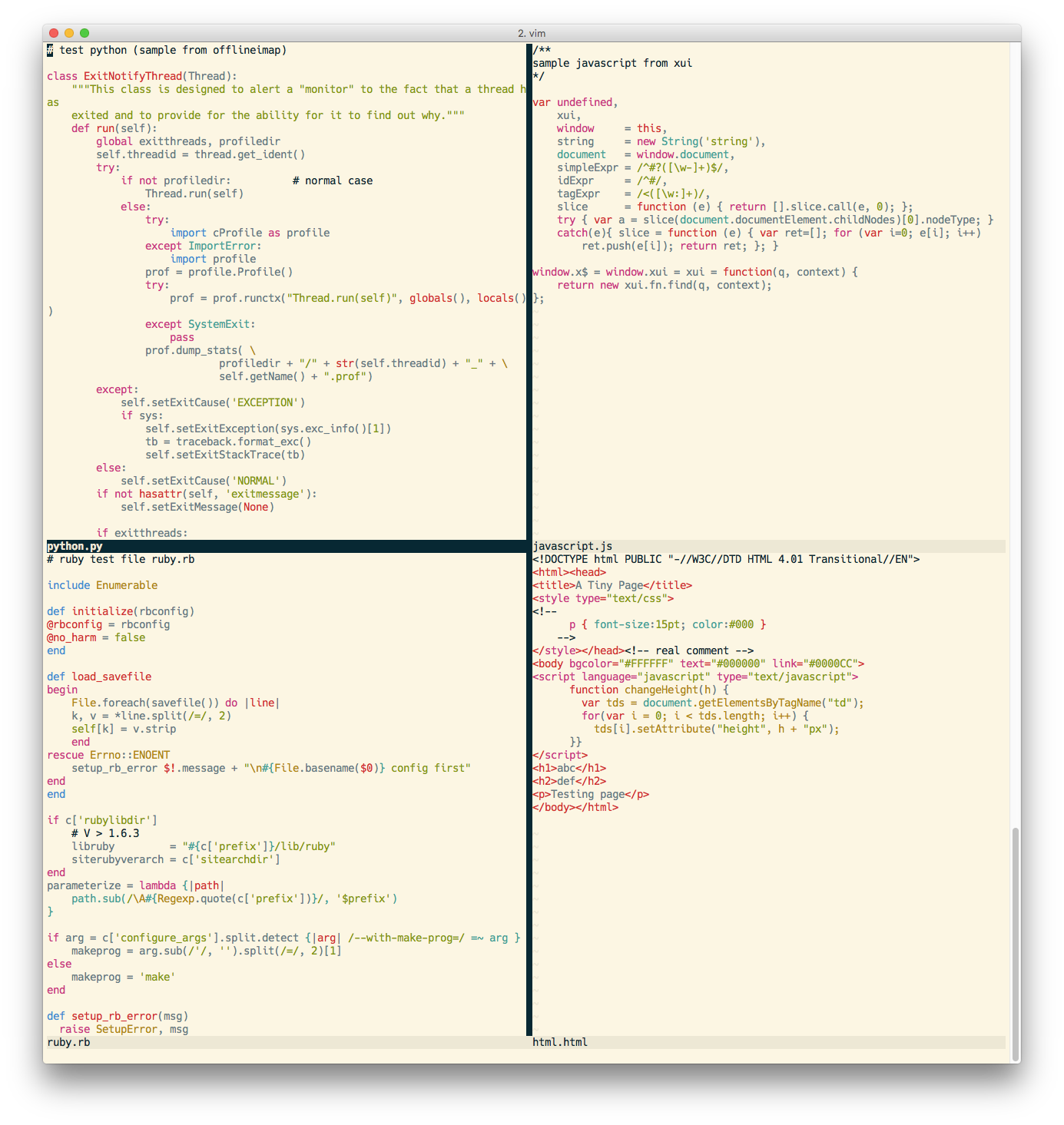1064x1125 pixels.
Task: Click 'global exitthreads, profiledir' line
Action: point(188,141)
